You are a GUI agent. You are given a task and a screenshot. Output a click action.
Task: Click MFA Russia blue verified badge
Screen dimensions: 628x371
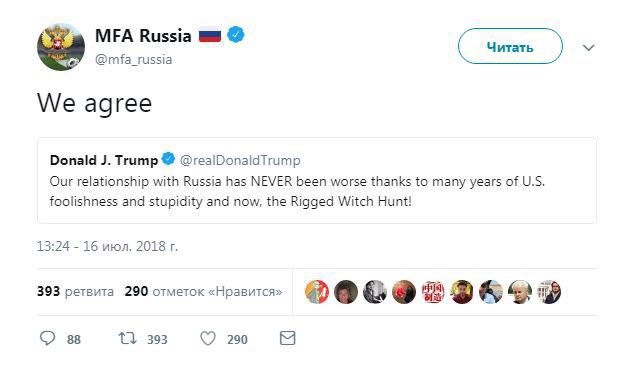coord(236,35)
